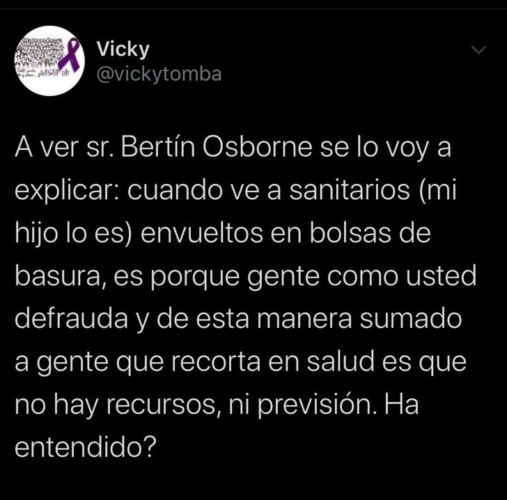Click the word "sumado" in the tweet
This screenshot has width=507, height=500.
pyautogui.click(x=411, y=319)
